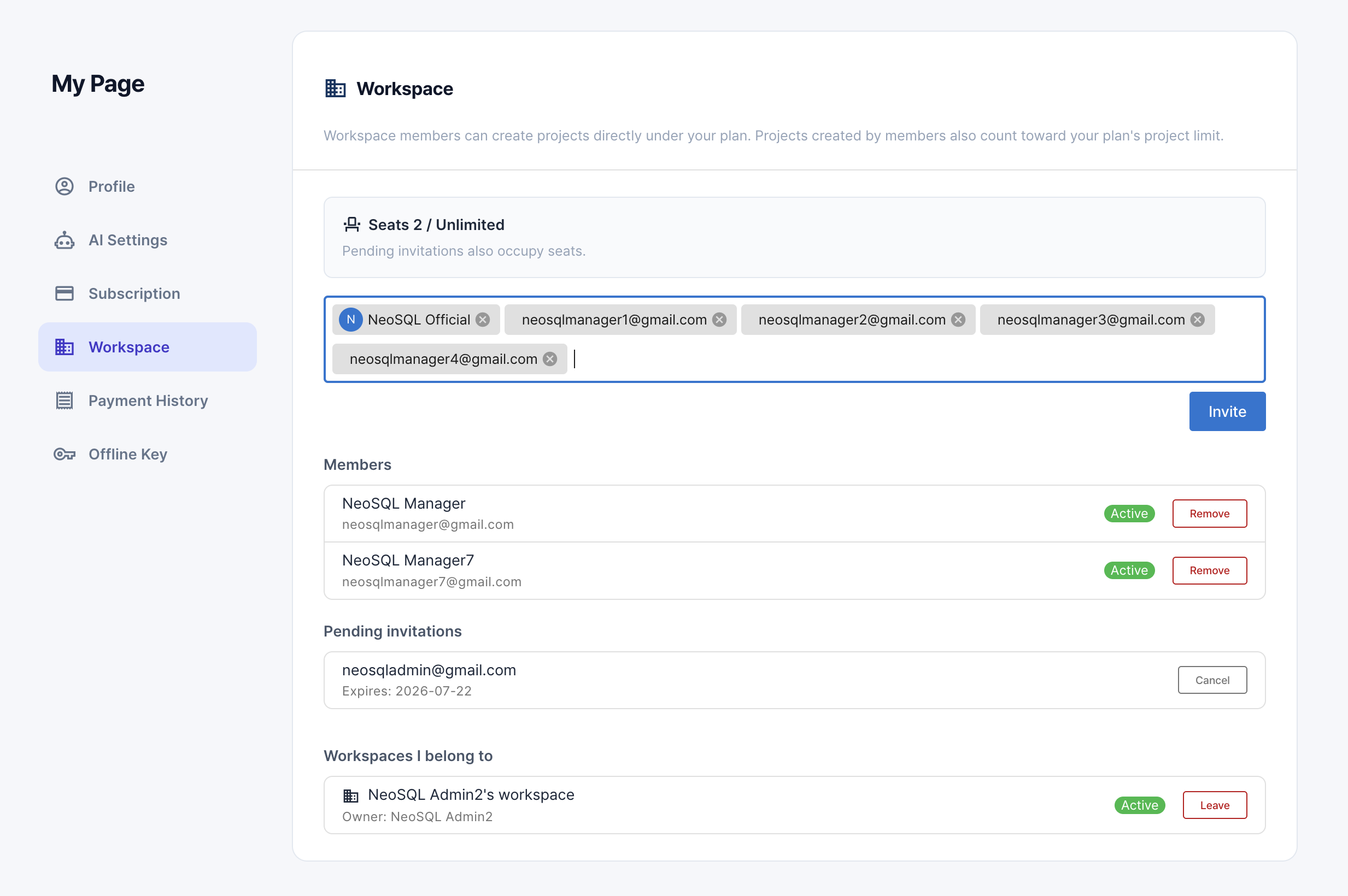
Task: Remove the neosqlmanager3@gmail.com chip
Action: coord(1198,320)
